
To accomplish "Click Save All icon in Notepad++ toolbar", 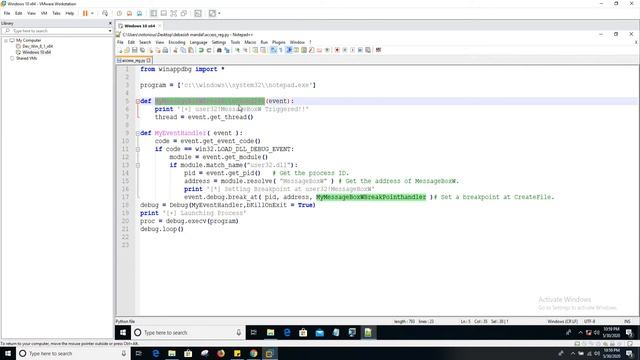I will pyautogui.click(x=142, y=50).
